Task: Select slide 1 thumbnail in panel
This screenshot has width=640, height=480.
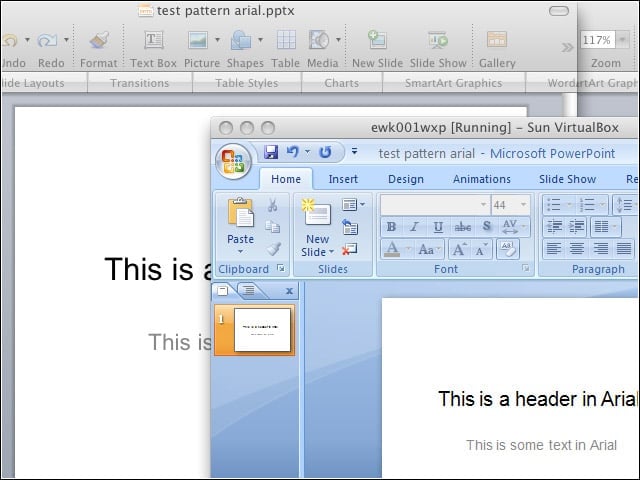Action: click(262, 330)
